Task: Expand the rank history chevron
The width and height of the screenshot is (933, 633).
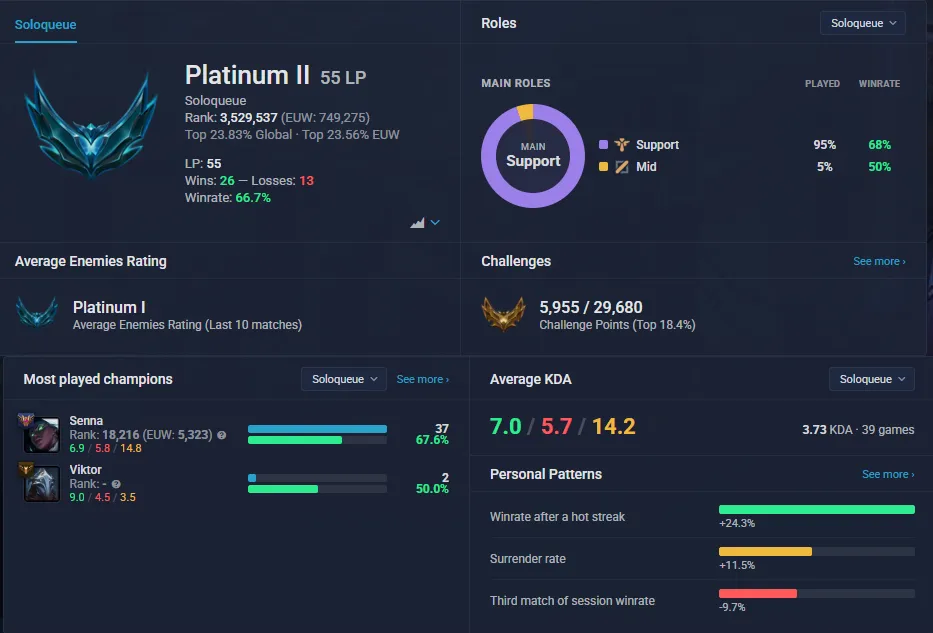Action: point(435,223)
